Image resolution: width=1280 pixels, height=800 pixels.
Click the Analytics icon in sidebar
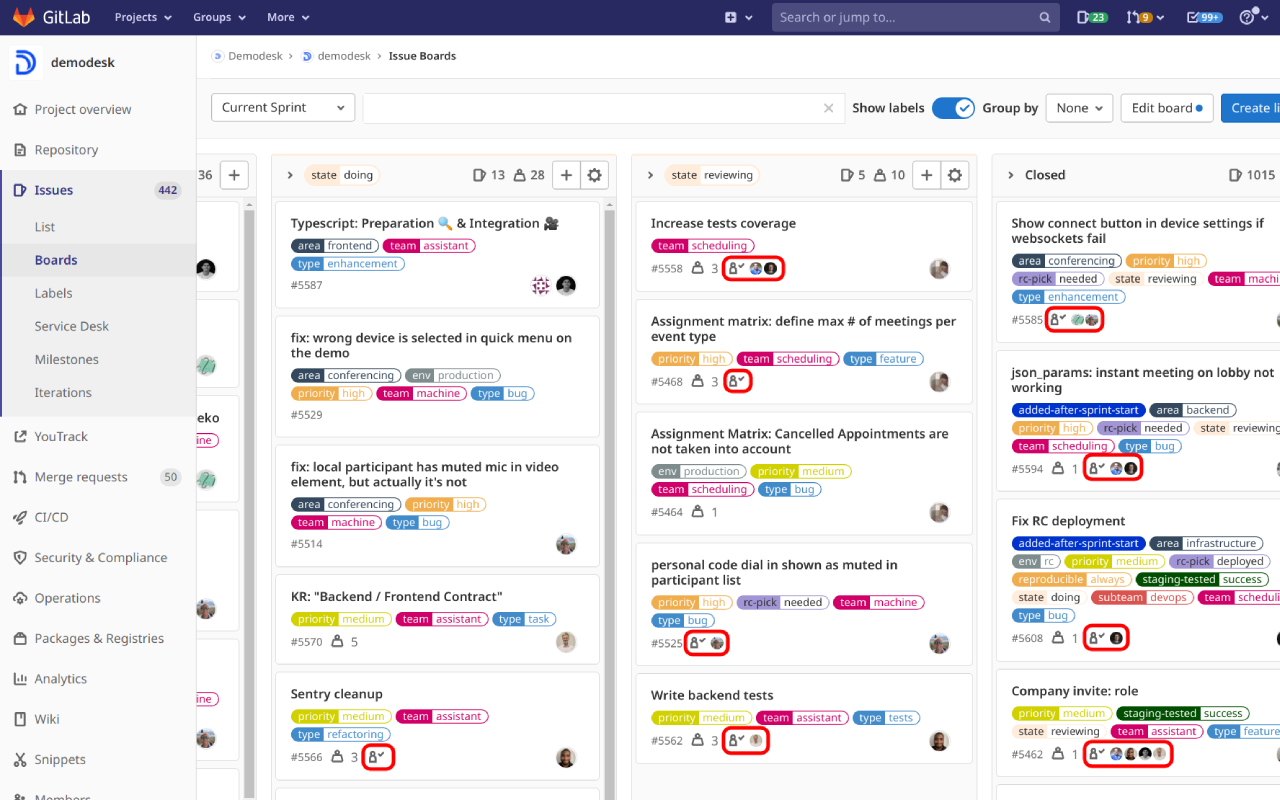click(20, 678)
